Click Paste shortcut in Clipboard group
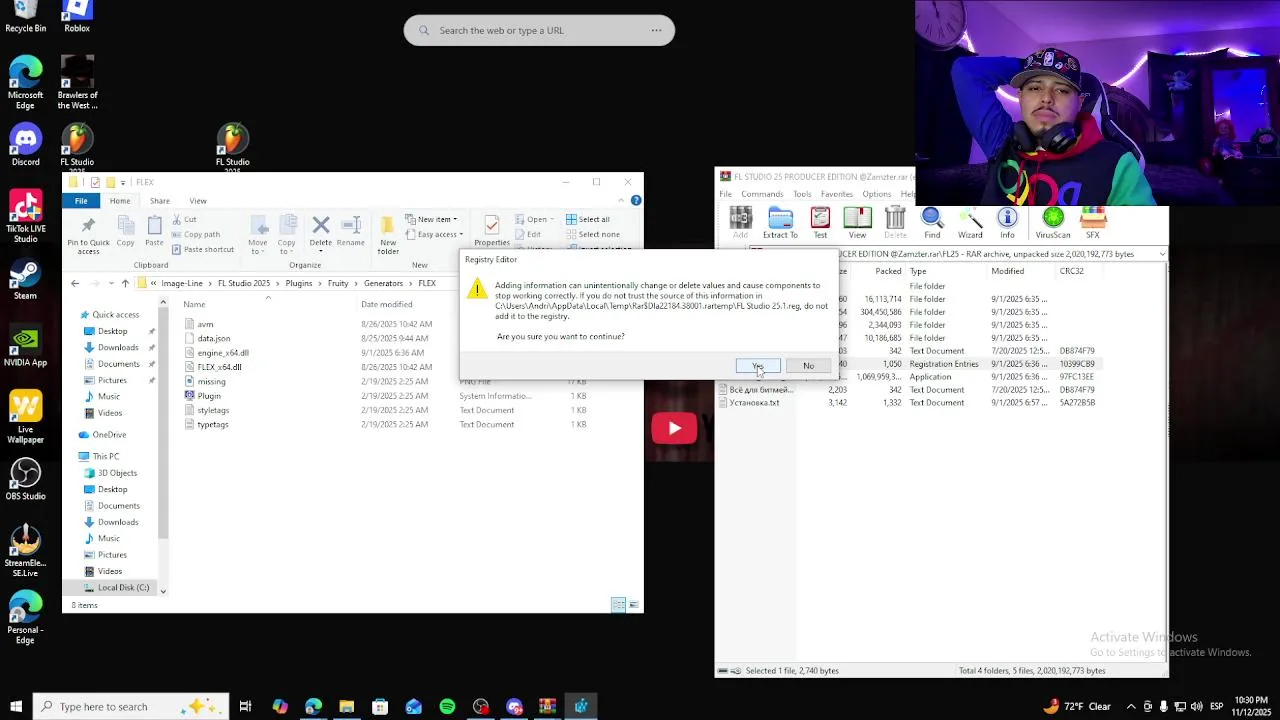Viewport: 1280px width, 720px height. [x=203, y=250]
